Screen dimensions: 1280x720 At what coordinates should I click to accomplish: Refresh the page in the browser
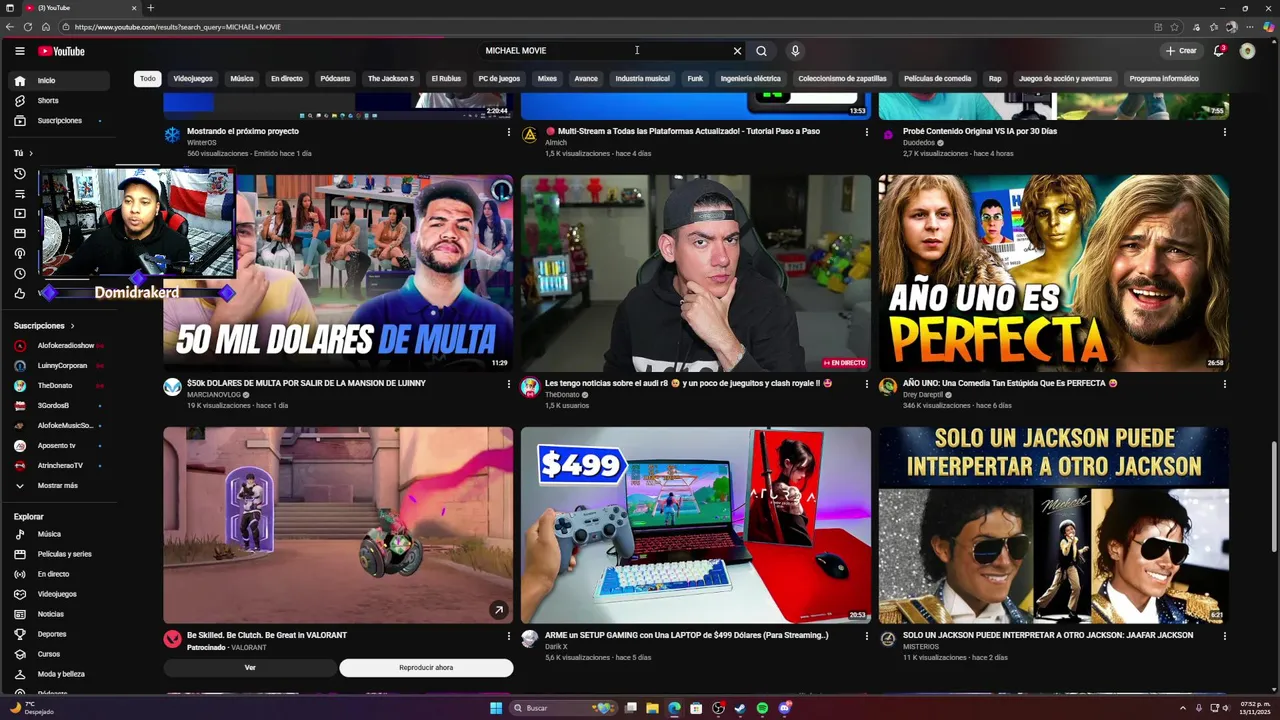[x=28, y=27]
